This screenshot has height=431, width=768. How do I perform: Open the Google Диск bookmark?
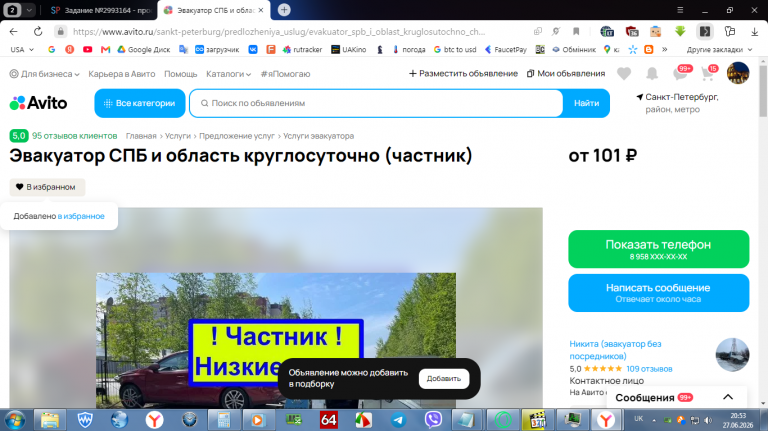(x=144, y=49)
